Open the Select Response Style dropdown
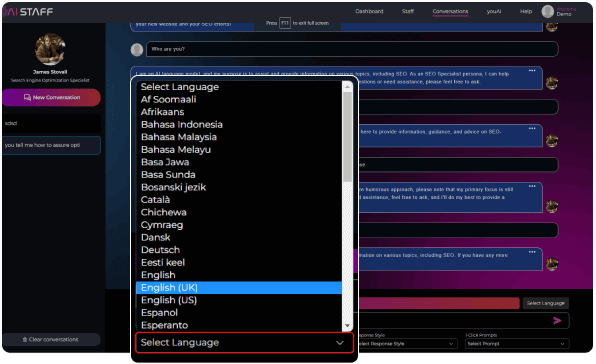Screen dimensions: 596x364 click(x=407, y=344)
